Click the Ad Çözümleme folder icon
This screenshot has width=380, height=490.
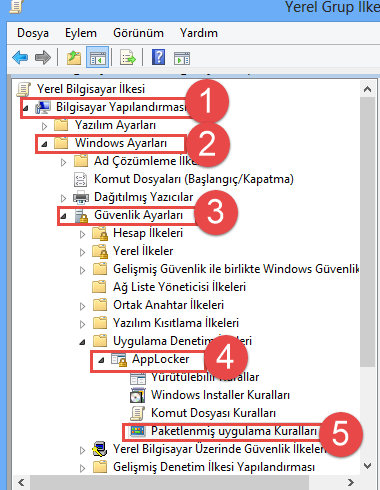click(81, 161)
